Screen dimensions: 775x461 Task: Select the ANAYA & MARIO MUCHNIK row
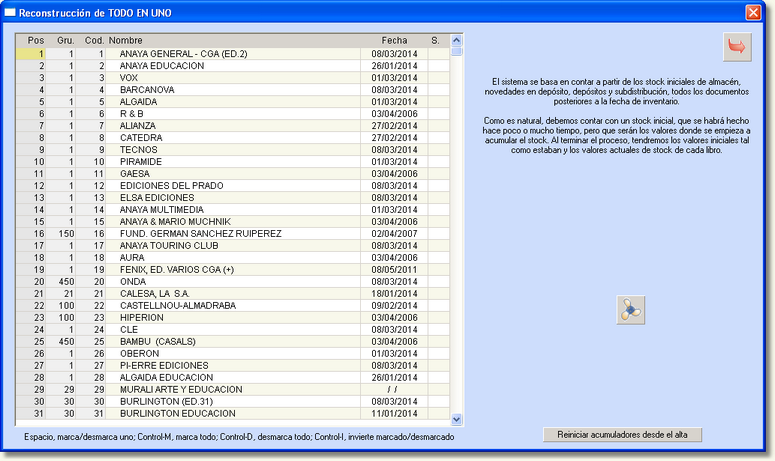coord(233,221)
